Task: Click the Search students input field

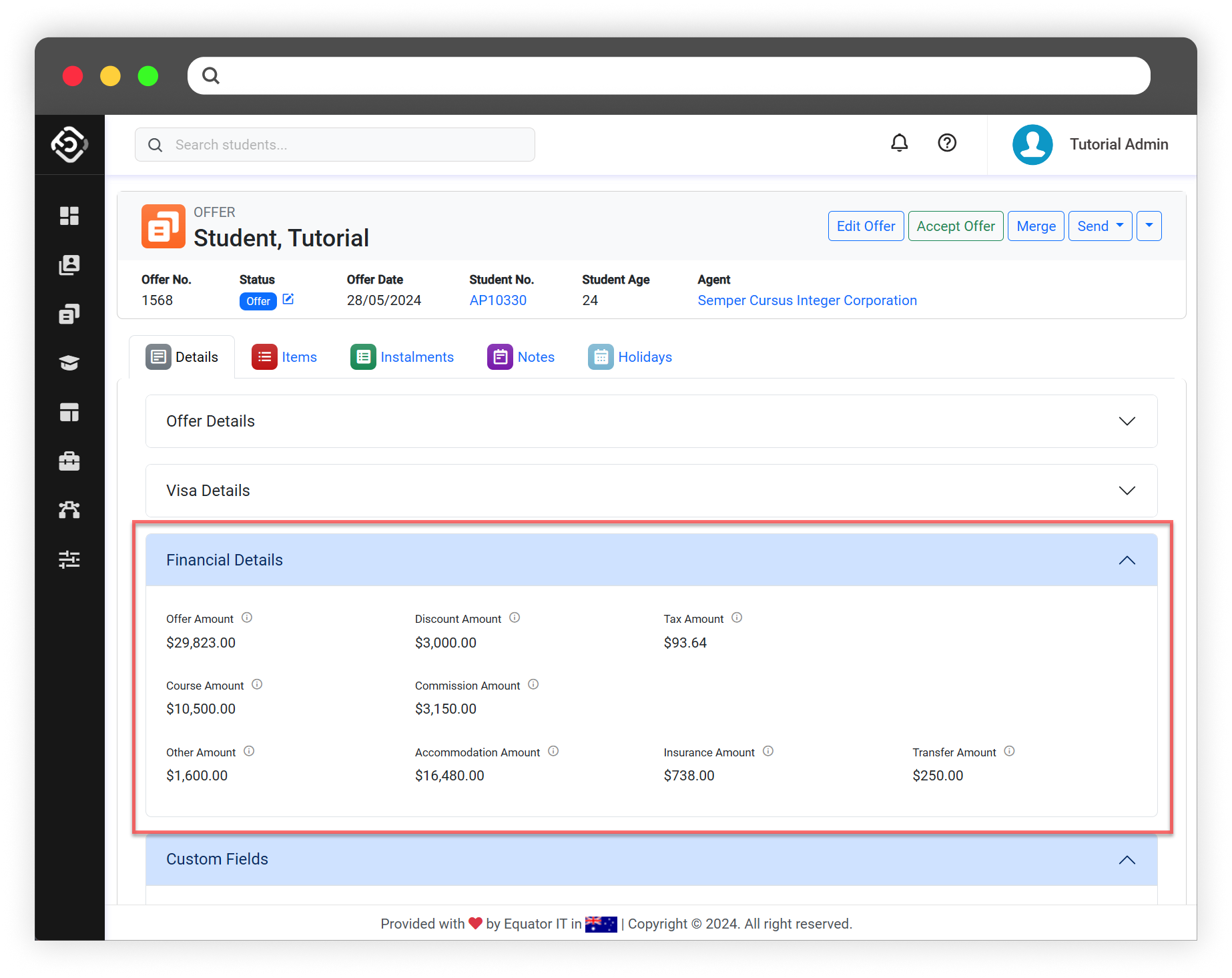Action: click(x=335, y=145)
